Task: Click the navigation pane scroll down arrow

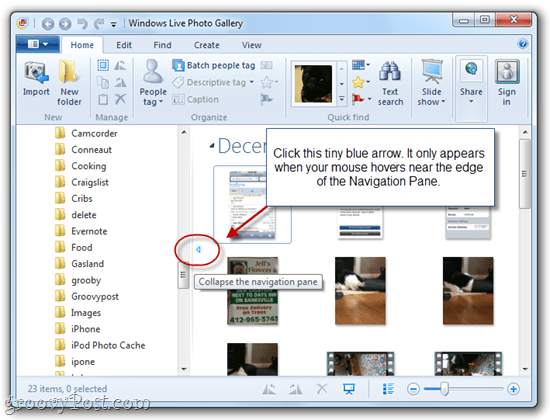Action: pos(184,369)
